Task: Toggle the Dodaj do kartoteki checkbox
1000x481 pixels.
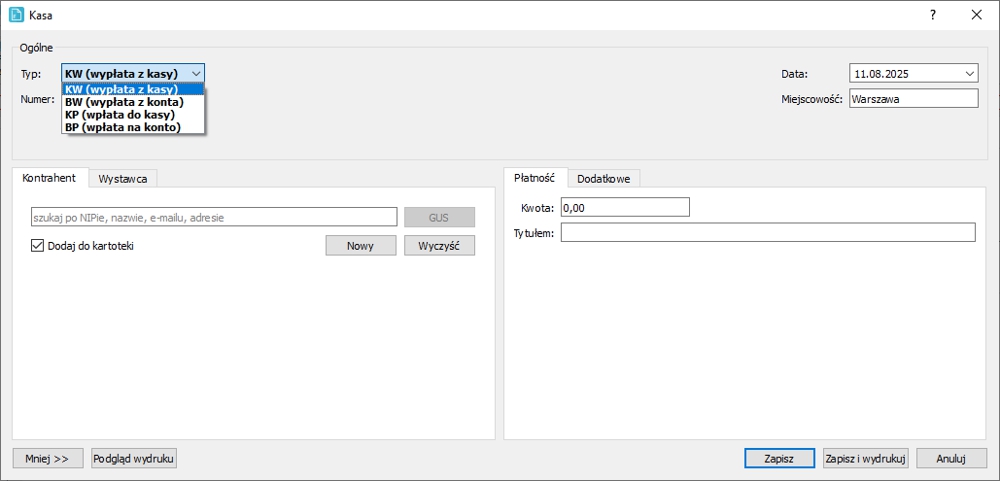Action: coord(38,246)
